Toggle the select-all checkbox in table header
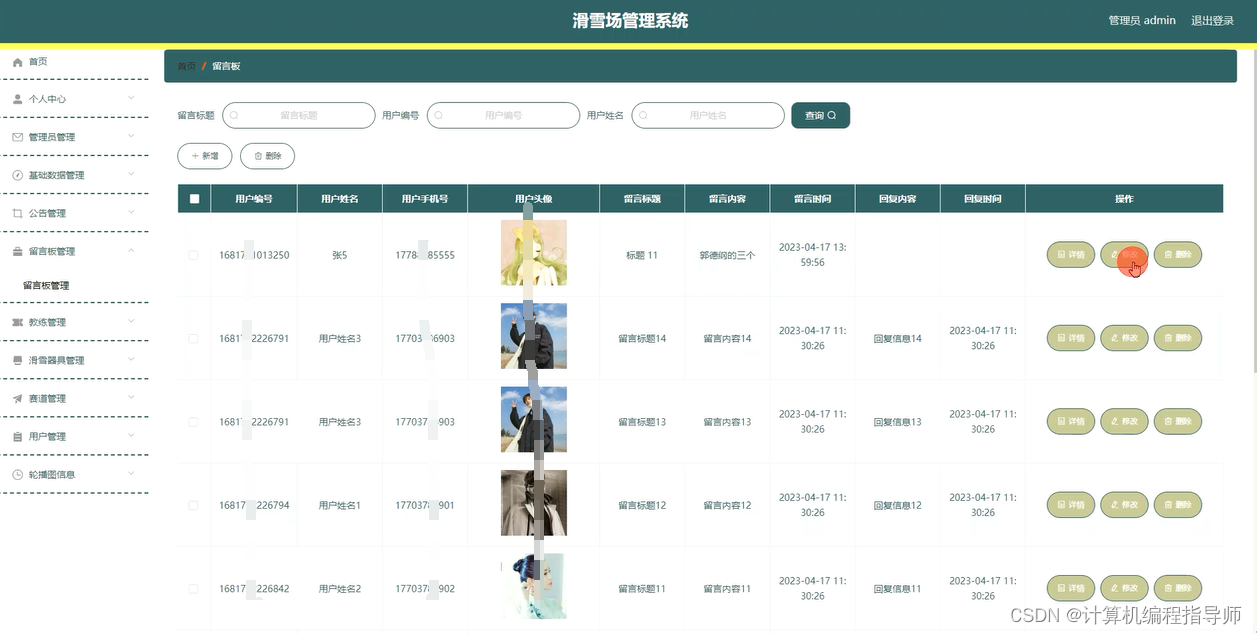The image size is (1257, 634). (x=193, y=198)
